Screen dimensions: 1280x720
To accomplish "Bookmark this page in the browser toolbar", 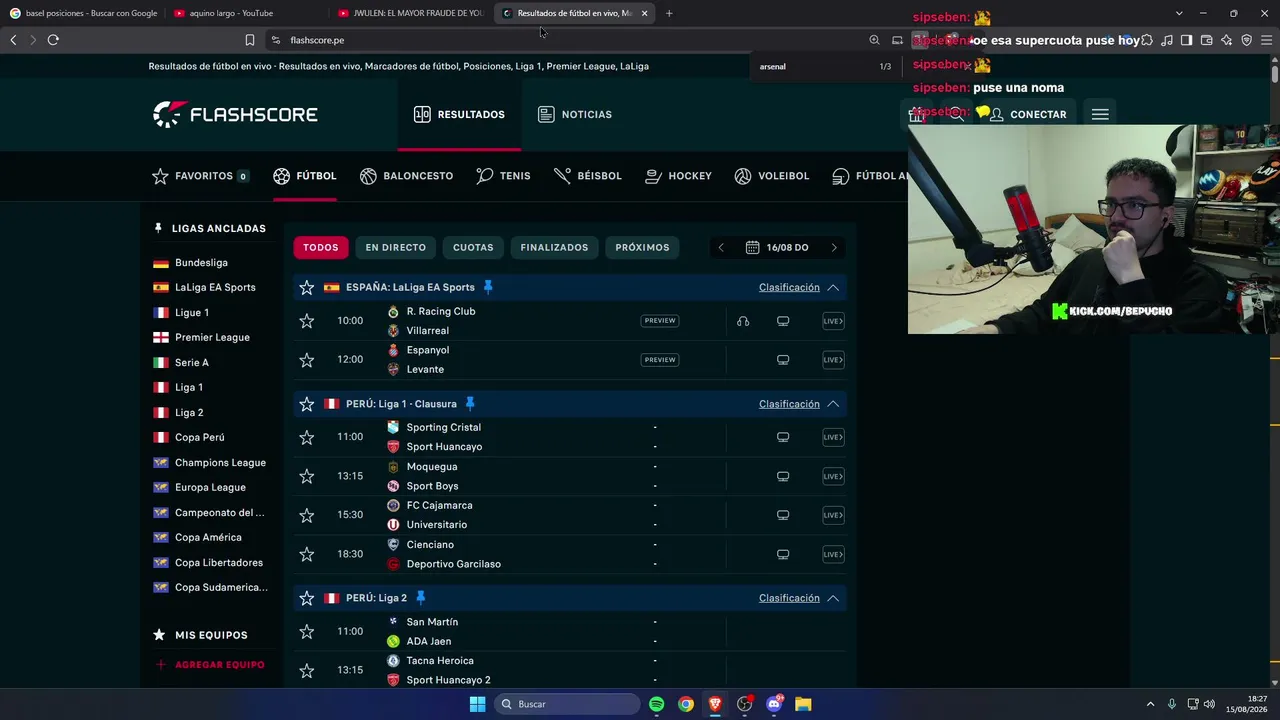I will coord(250,40).
